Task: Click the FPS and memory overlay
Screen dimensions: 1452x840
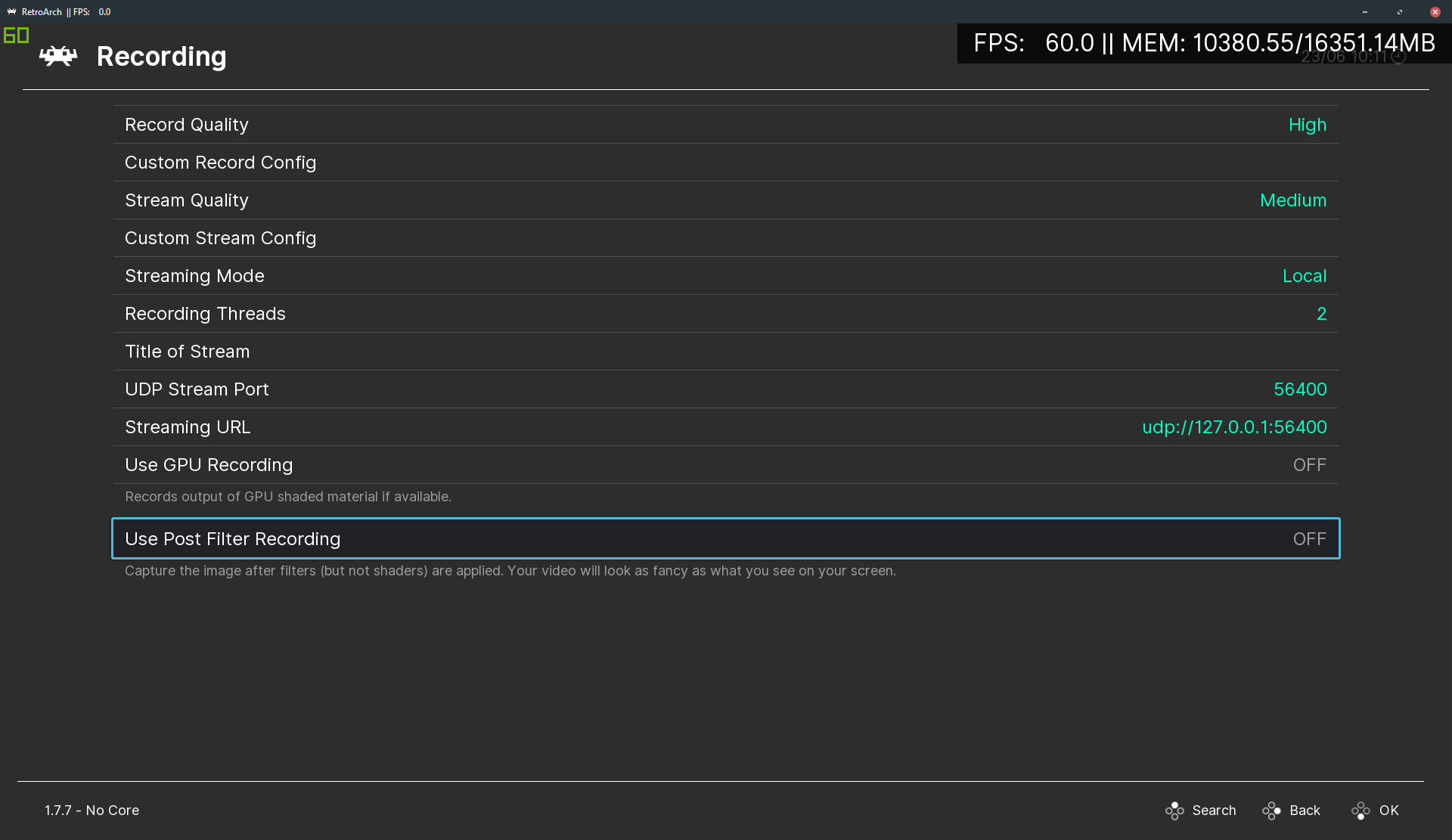Action: (1204, 43)
